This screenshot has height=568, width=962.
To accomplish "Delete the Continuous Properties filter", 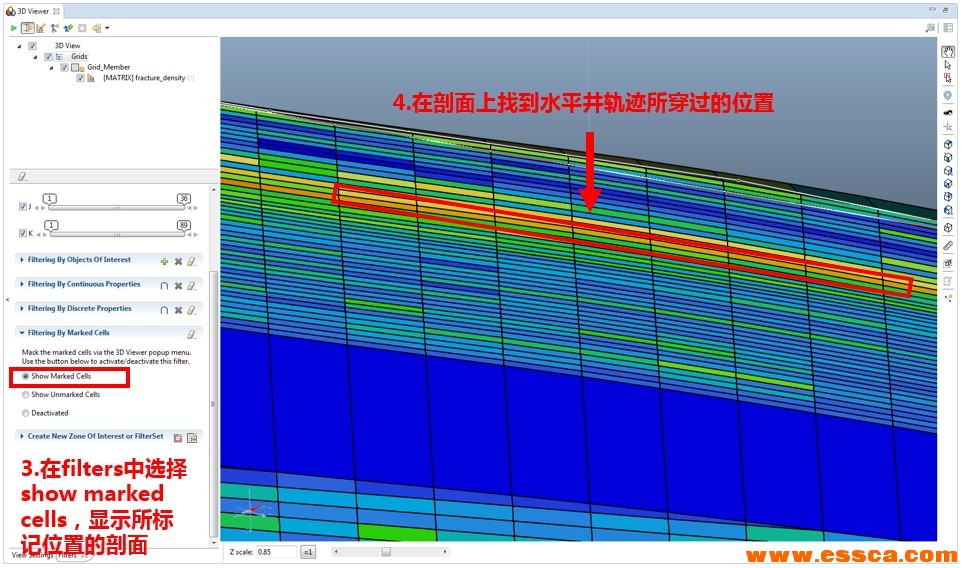I will coord(178,285).
